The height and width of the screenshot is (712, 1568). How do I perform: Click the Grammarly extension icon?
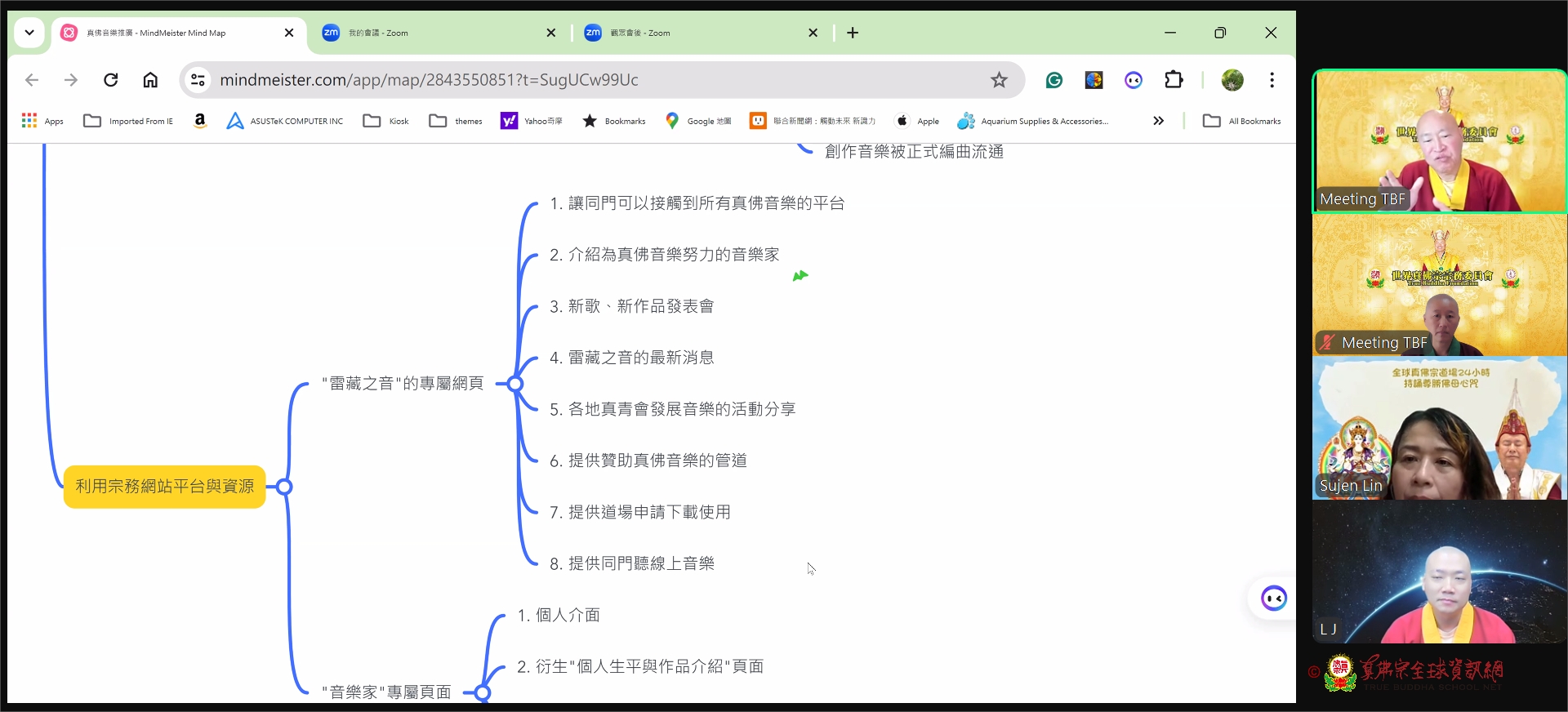(x=1054, y=80)
